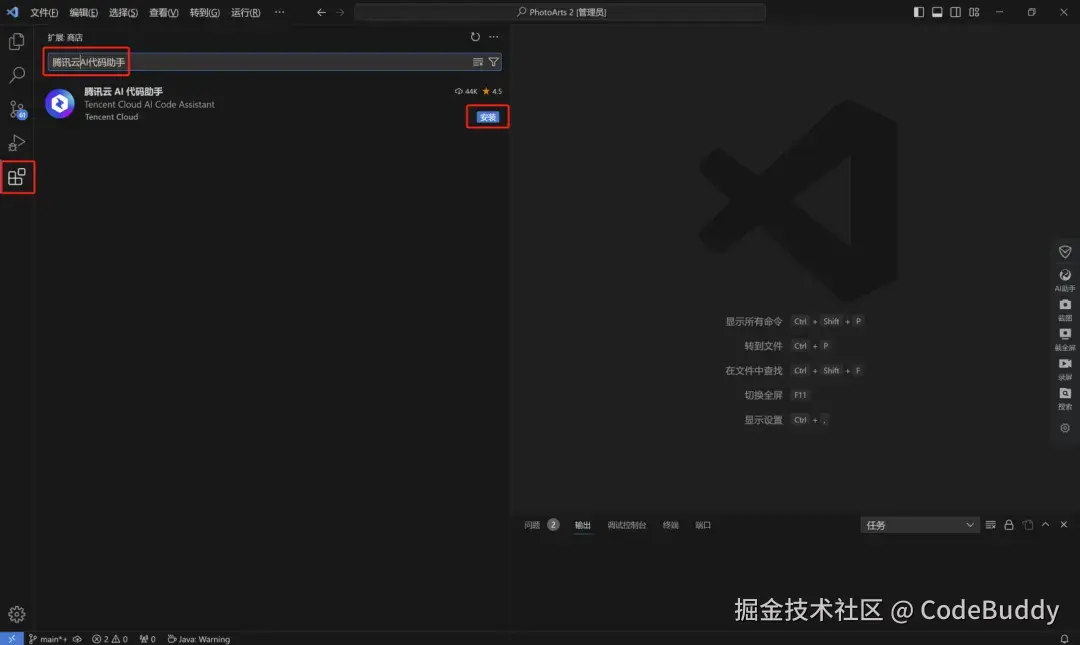Click the sync changes icon beside main branch
Viewport: 1080px width, 645px height.
(x=77, y=638)
